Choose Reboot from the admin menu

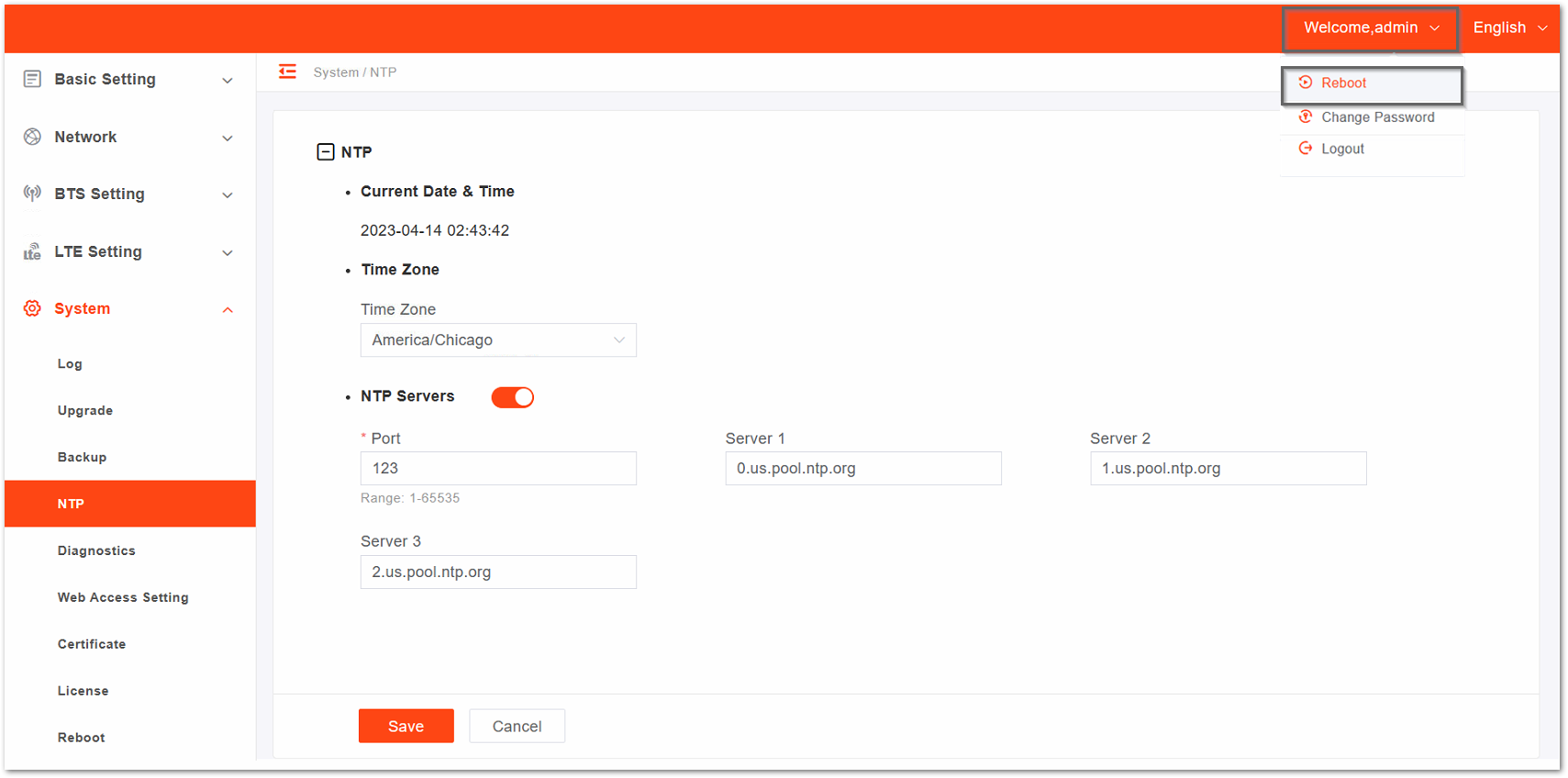click(1372, 83)
